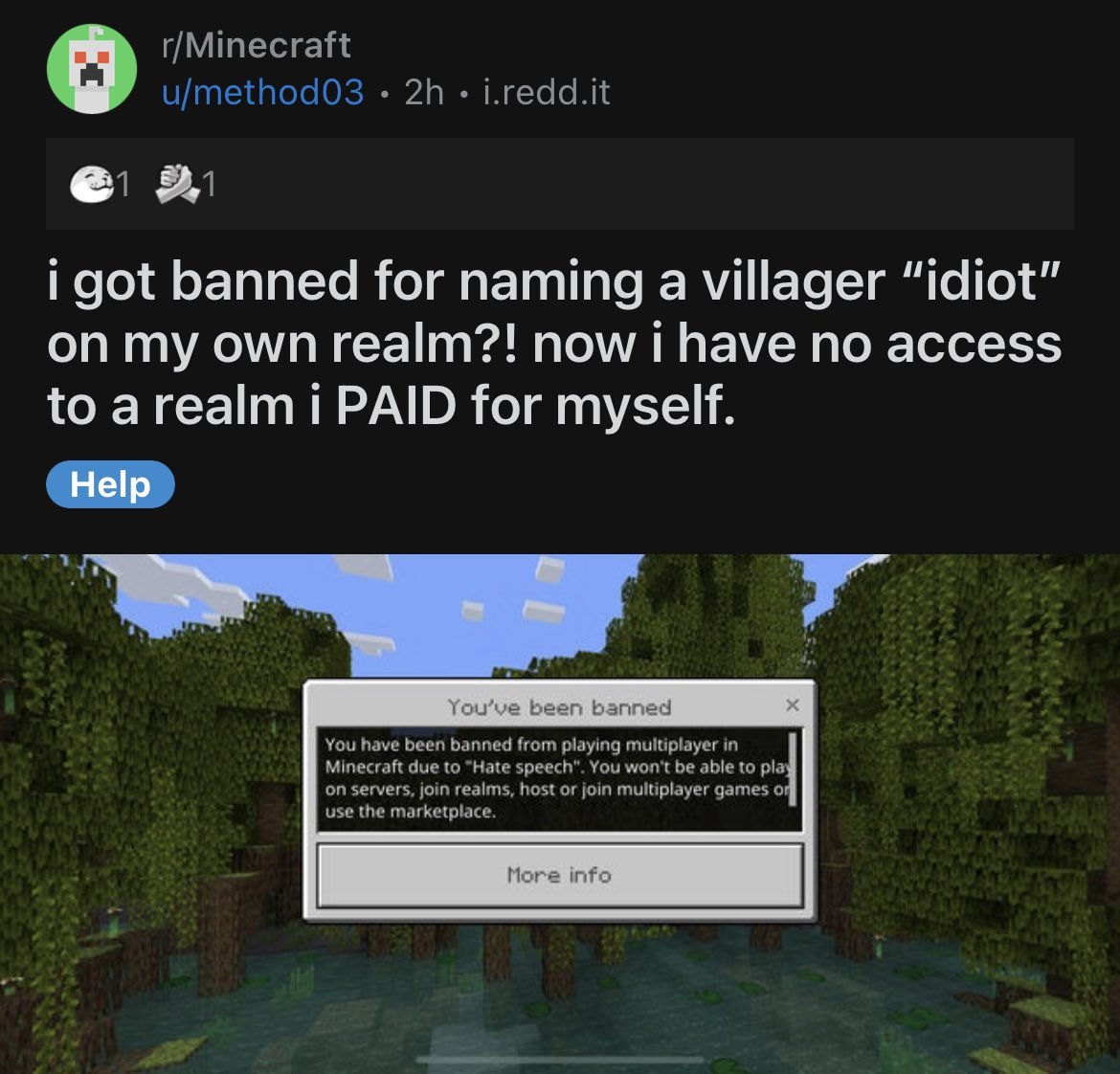This screenshot has width=1120, height=1074.
Task: Open the swamp screenshot image fullscreen
Action: (x=560, y=814)
